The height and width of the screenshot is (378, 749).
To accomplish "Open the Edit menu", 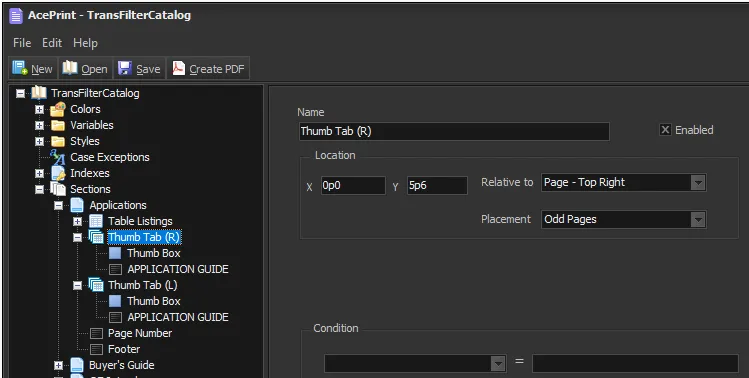I will tap(52, 43).
